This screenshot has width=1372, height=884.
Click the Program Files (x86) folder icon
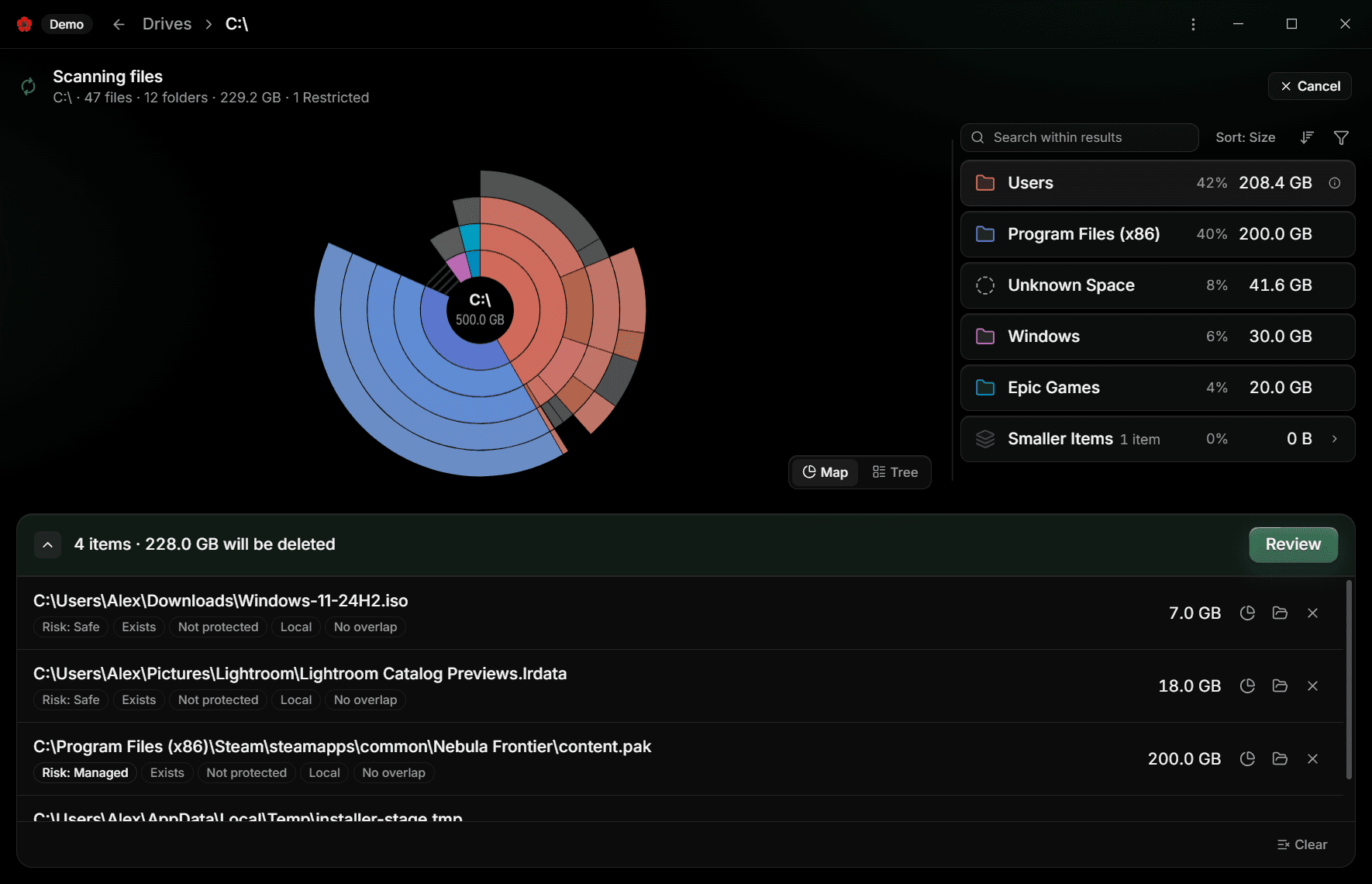tap(985, 234)
